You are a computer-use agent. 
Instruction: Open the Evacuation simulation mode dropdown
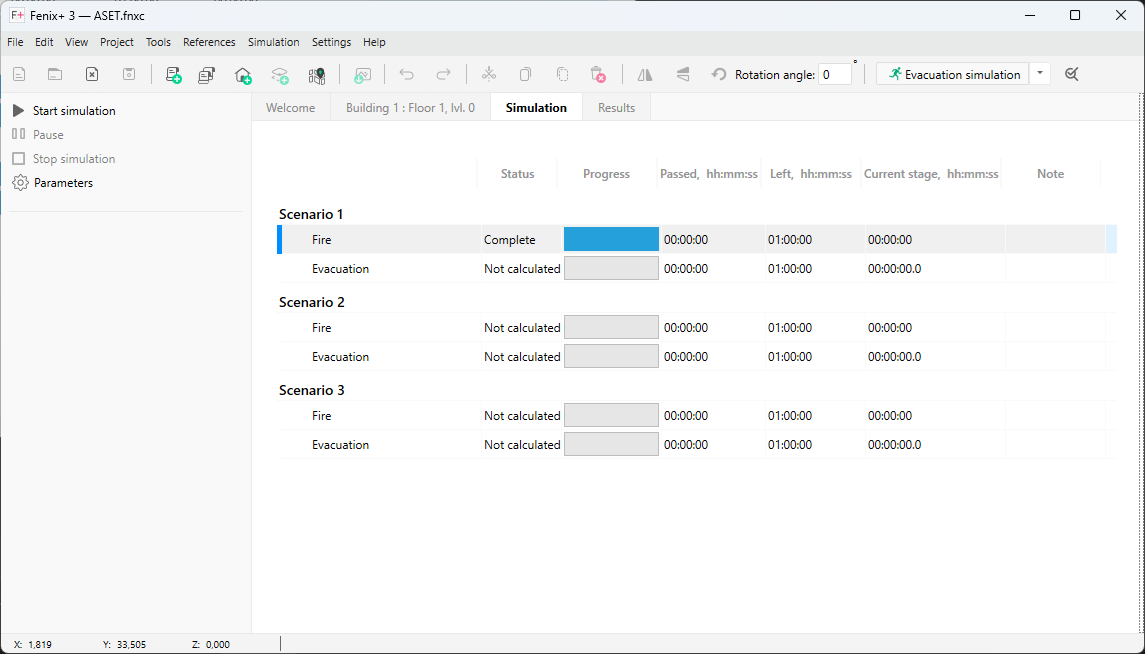(1039, 73)
